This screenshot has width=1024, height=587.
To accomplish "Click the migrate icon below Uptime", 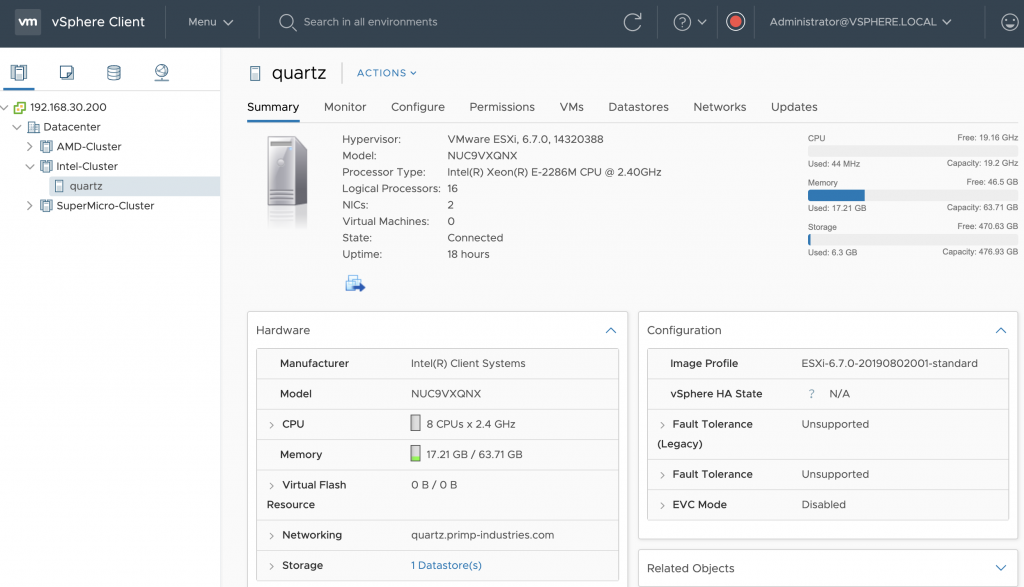I will (x=355, y=283).
